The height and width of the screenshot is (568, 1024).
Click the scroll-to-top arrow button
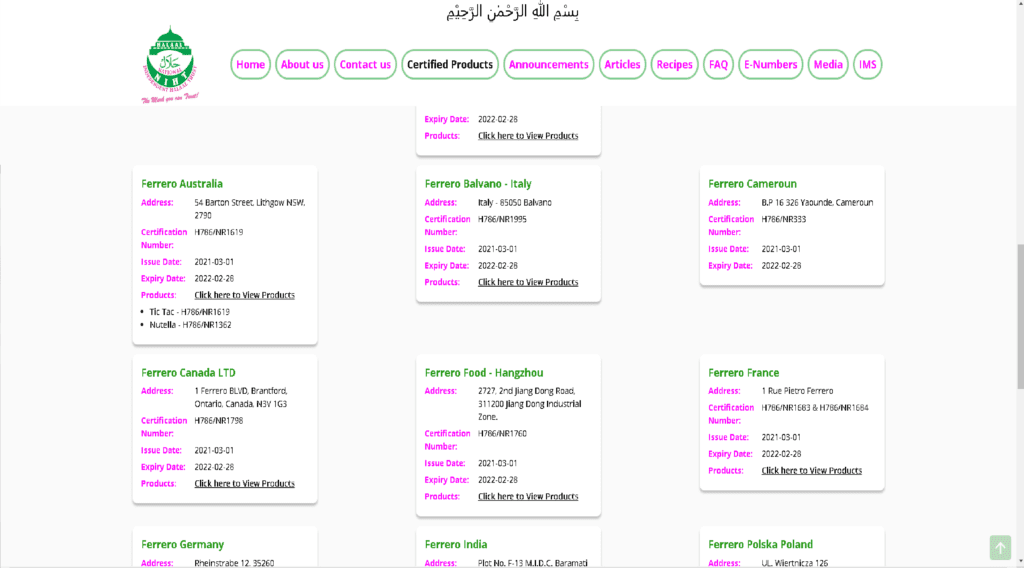click(1000, 547)
